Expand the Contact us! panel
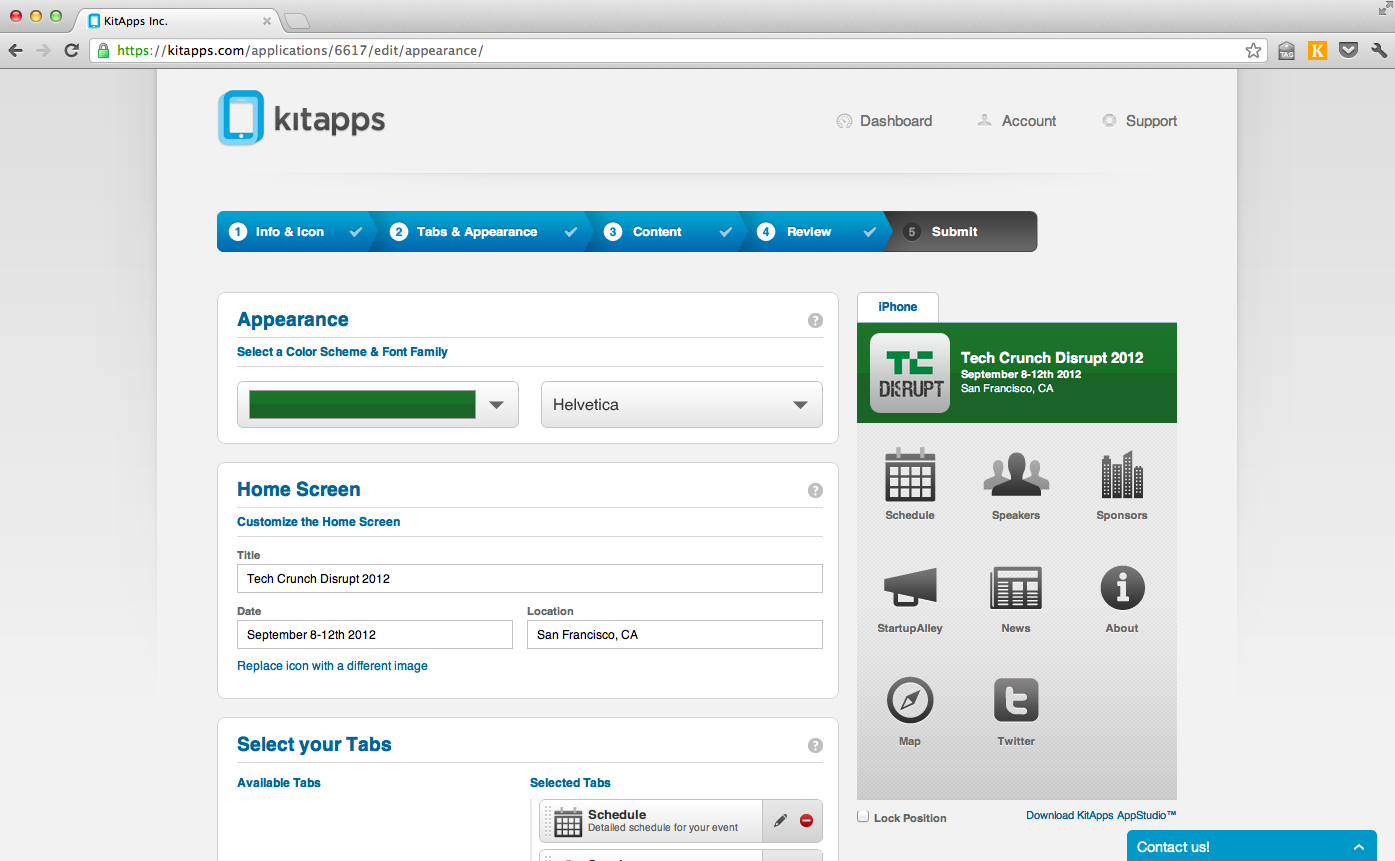This screenshot has width=1395, height=861. pyautogui.click(x=1250, y=846)
